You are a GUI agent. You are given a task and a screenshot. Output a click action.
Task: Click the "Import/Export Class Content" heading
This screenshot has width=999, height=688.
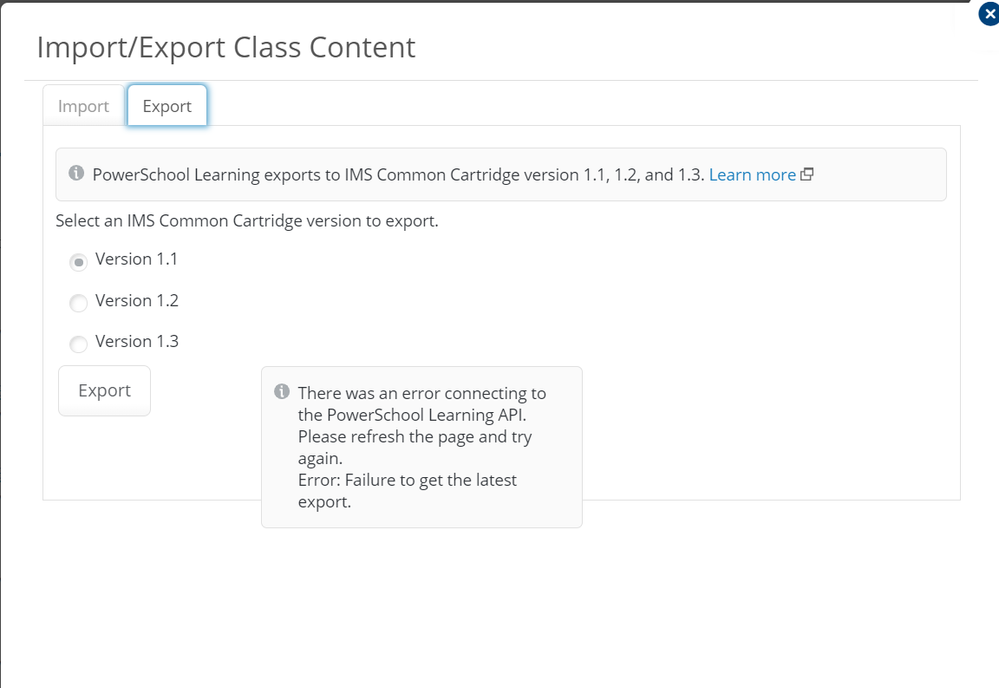[x=226, y=47]
